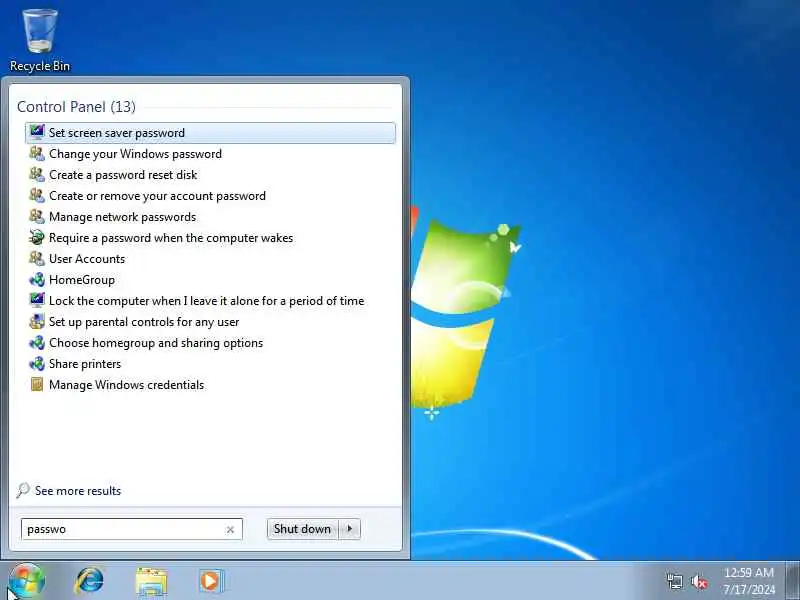The width and height of the screenshot is (800, 600).
Task: Click the Share printers icon
Action: [37, 364]
